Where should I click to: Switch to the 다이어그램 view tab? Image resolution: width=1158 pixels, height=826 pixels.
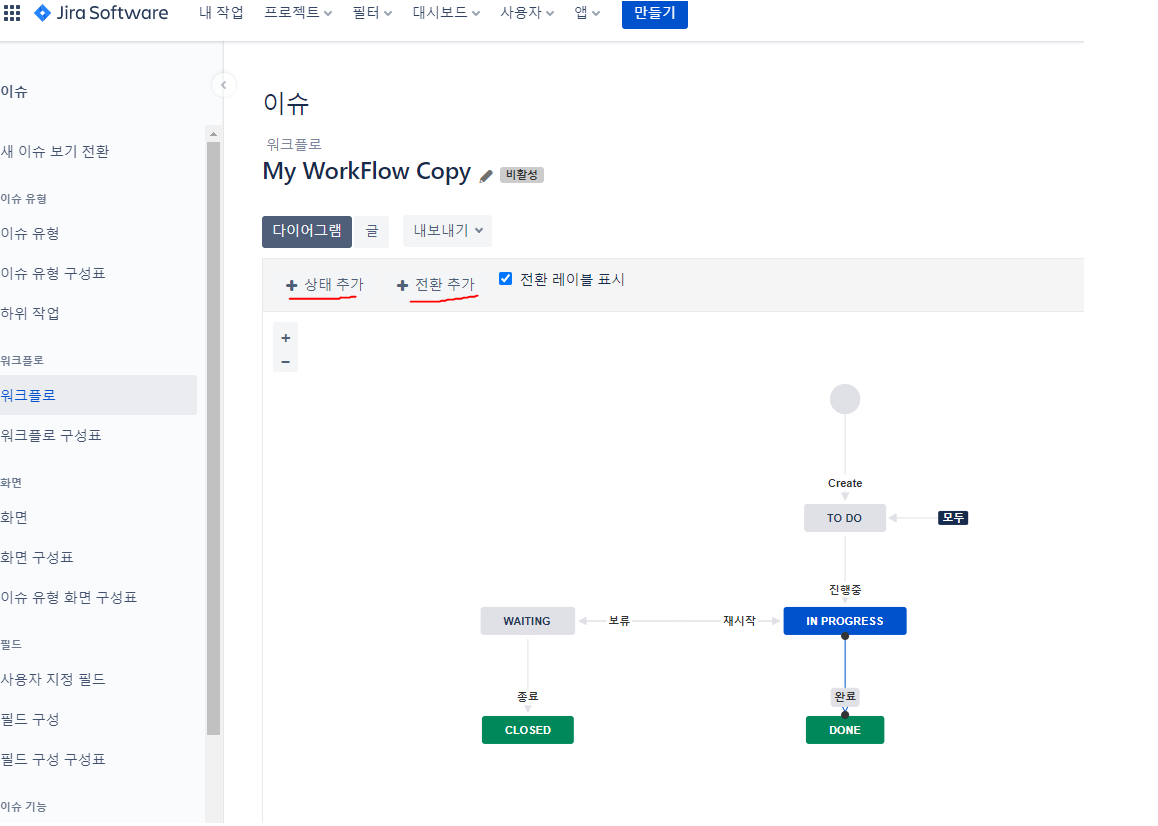306,231
